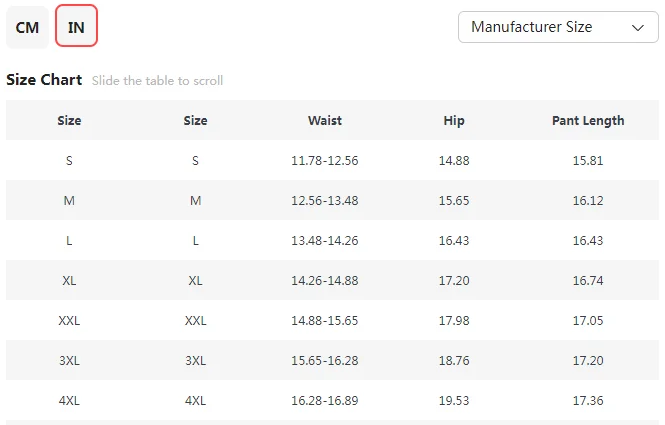Click the Pant Length column header
Screen dimensions: 665x425
pyautogui.click(x=588, y=120)
